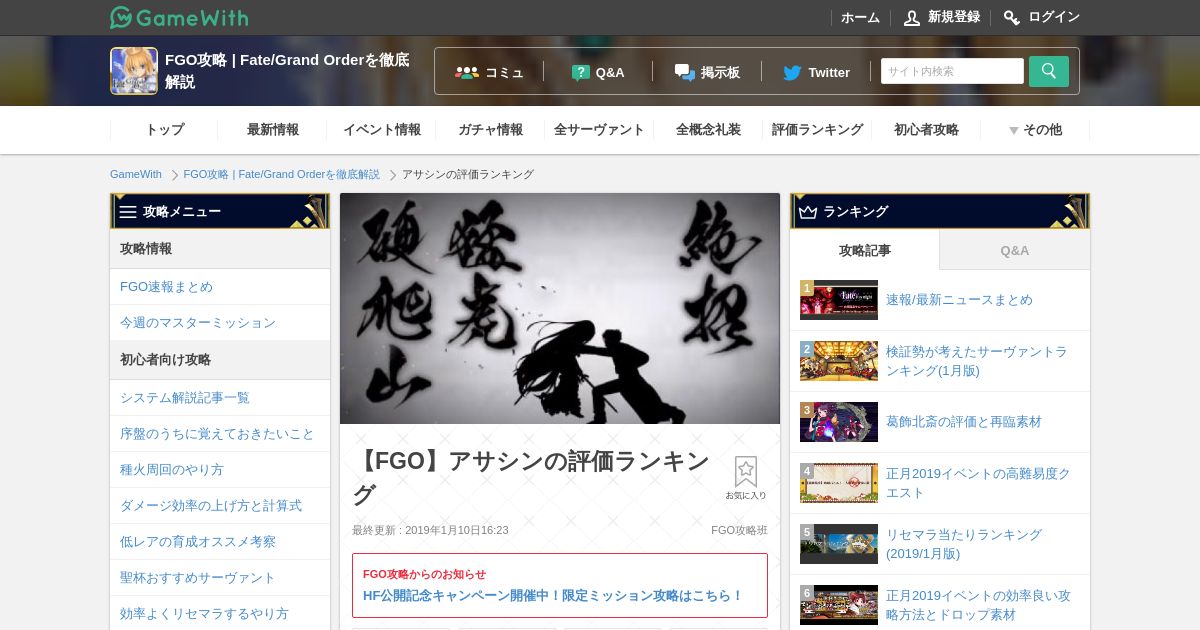Click the article header banner image
The height and width of the screenshot is (630, 1200).
coord(560,309)
